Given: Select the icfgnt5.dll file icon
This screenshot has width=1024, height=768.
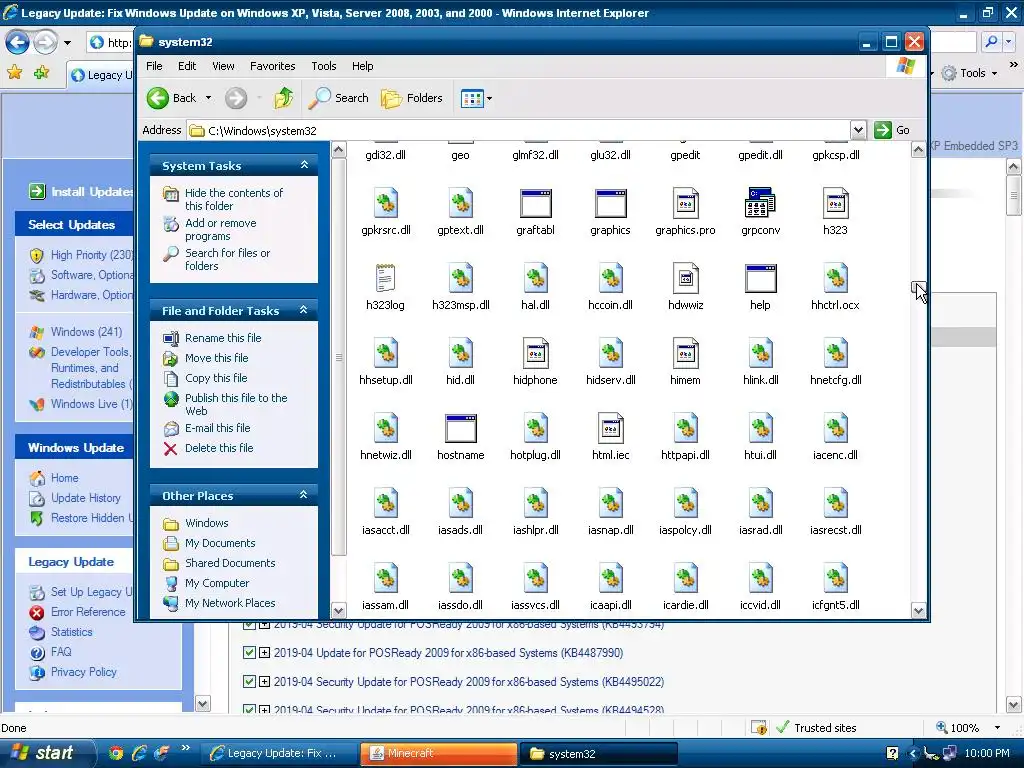Looking at the screenshot, I should point(835,579).
